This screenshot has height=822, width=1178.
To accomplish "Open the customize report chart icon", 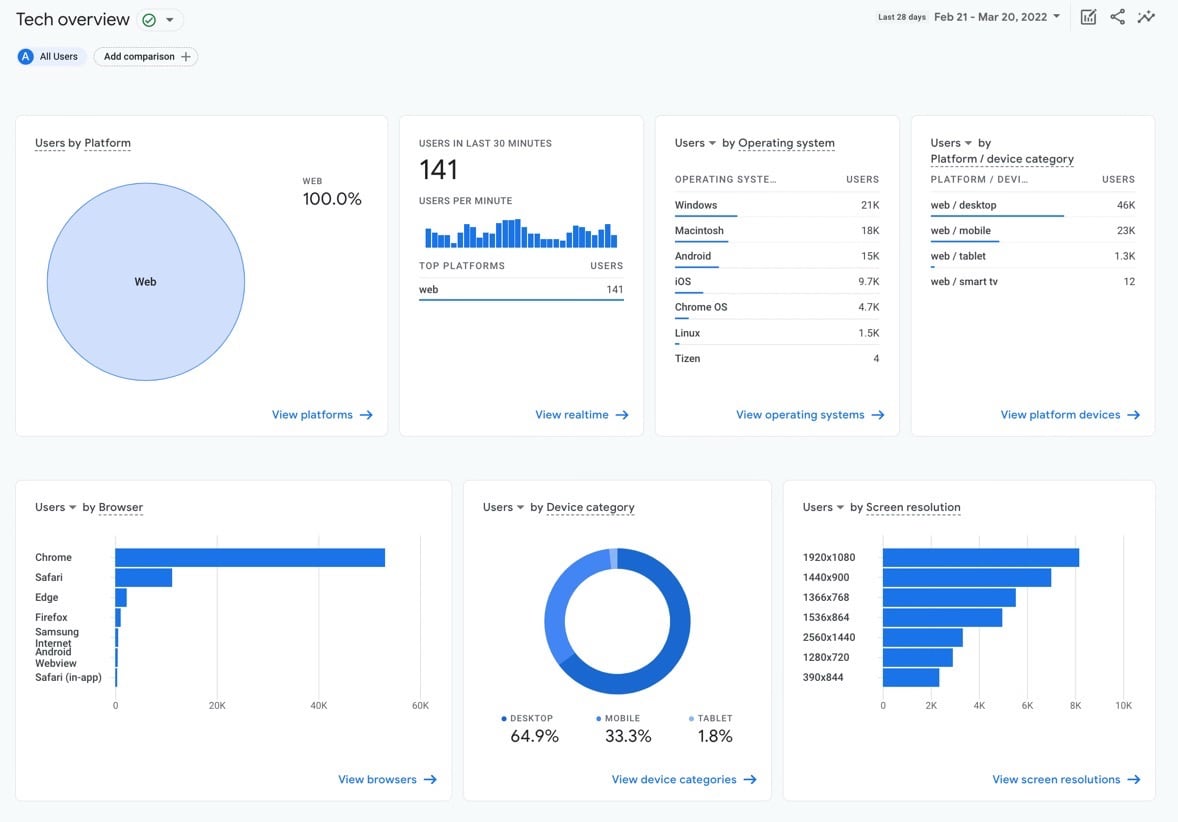I will pos(1088,17).
